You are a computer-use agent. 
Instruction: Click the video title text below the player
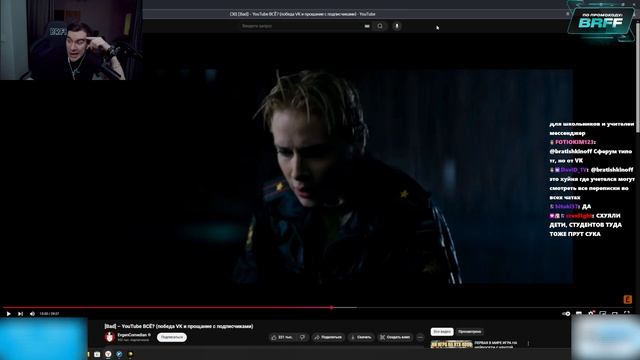[x=179, y=326]
